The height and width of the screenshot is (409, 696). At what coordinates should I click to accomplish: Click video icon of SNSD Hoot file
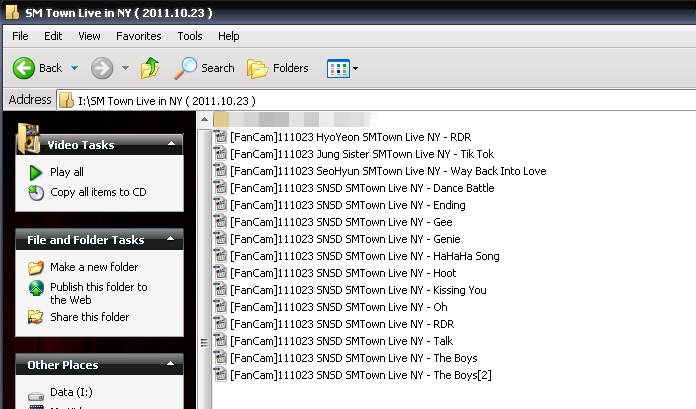[220, 272]
